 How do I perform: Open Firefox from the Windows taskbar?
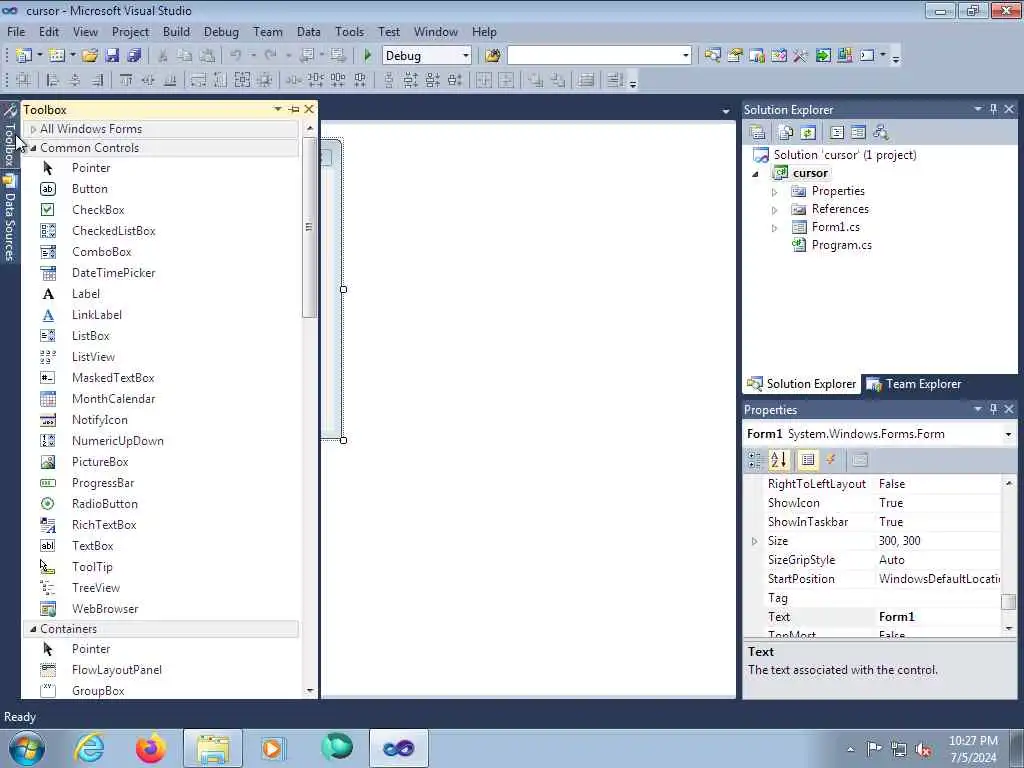pyautogui.click(x=151, y=748)
